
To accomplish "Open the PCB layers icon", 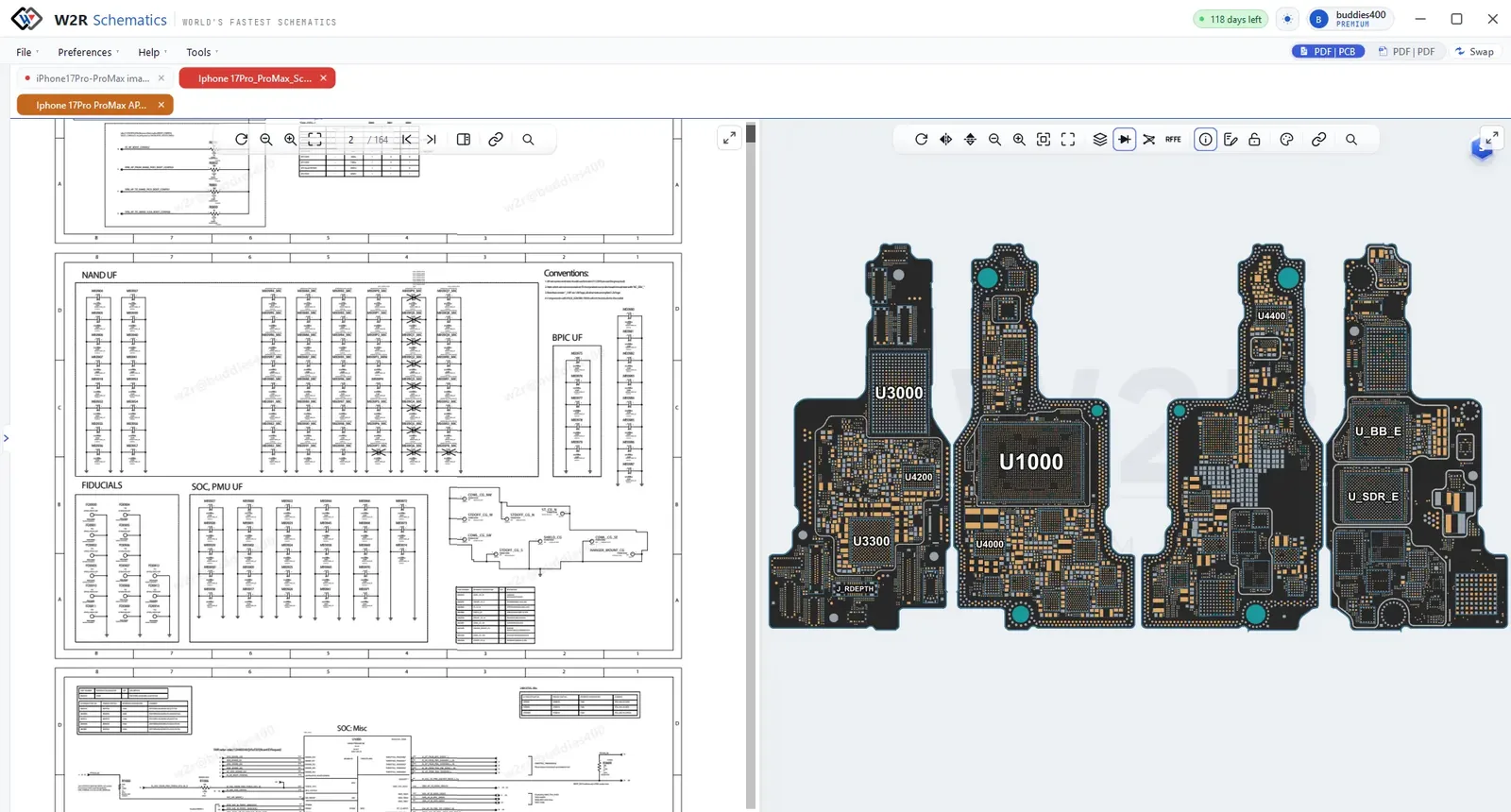I will tap(1100, 139).
